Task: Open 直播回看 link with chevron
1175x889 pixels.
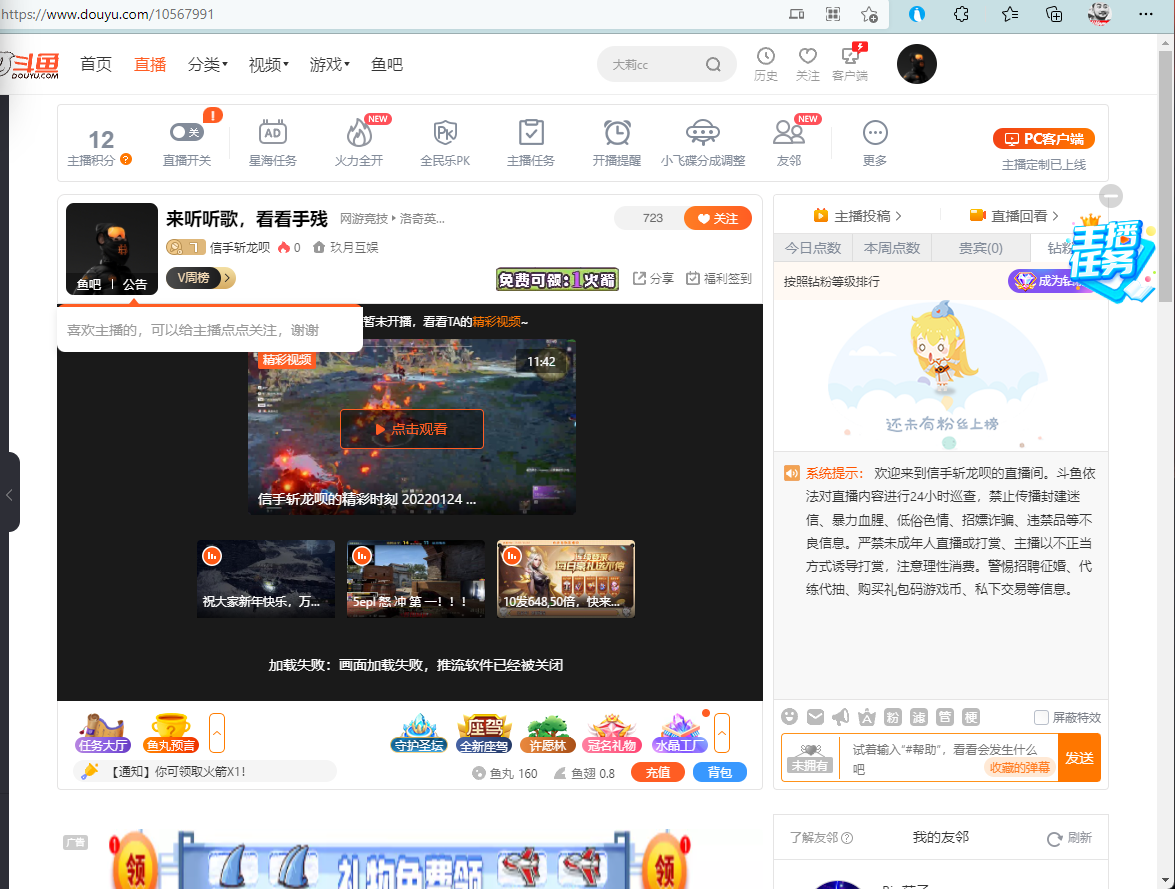Action: point(1015,216)
